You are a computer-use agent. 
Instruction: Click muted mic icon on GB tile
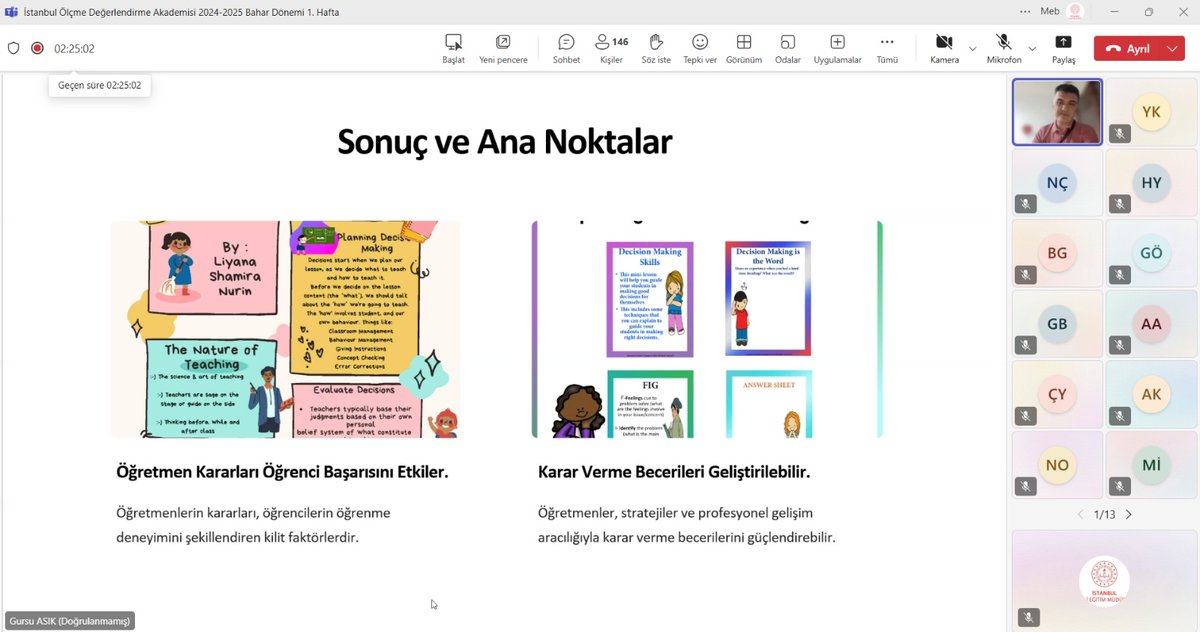point(1024,345)
